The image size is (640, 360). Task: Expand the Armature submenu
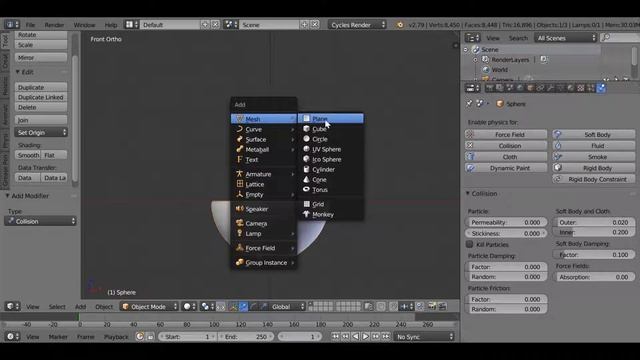pyautogui.click(x=264, y=174)
